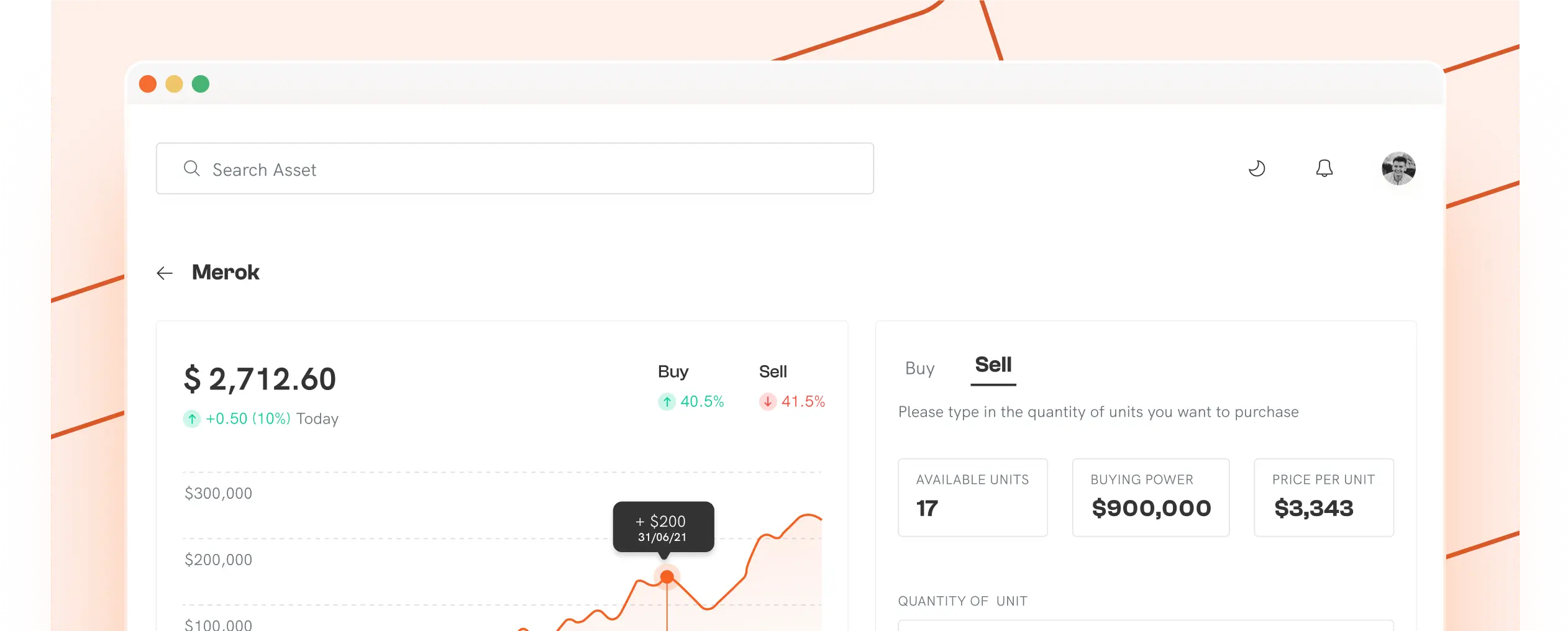Click the +$200 chart tooltip

click(663, 527)
